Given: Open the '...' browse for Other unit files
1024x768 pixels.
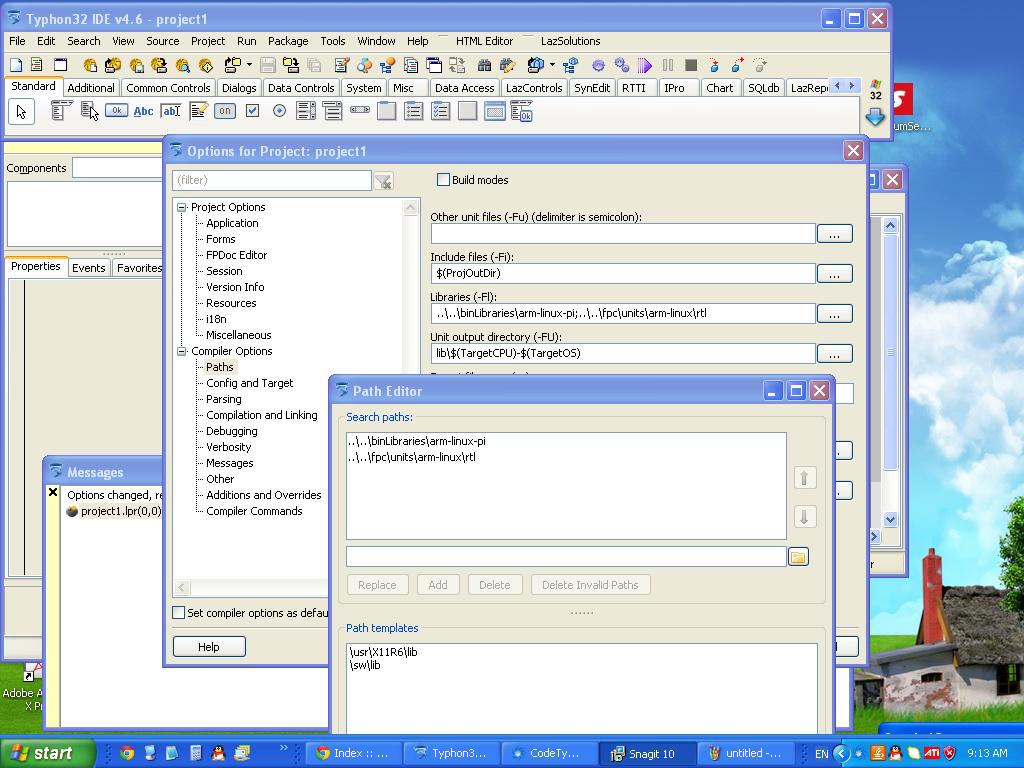Looking at the screenshot, I should [x=835, y=234].
